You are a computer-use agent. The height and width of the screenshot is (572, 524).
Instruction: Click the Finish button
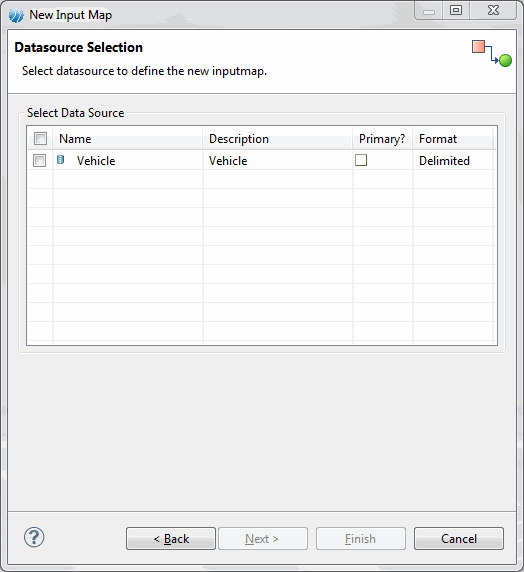pos(361,538)
